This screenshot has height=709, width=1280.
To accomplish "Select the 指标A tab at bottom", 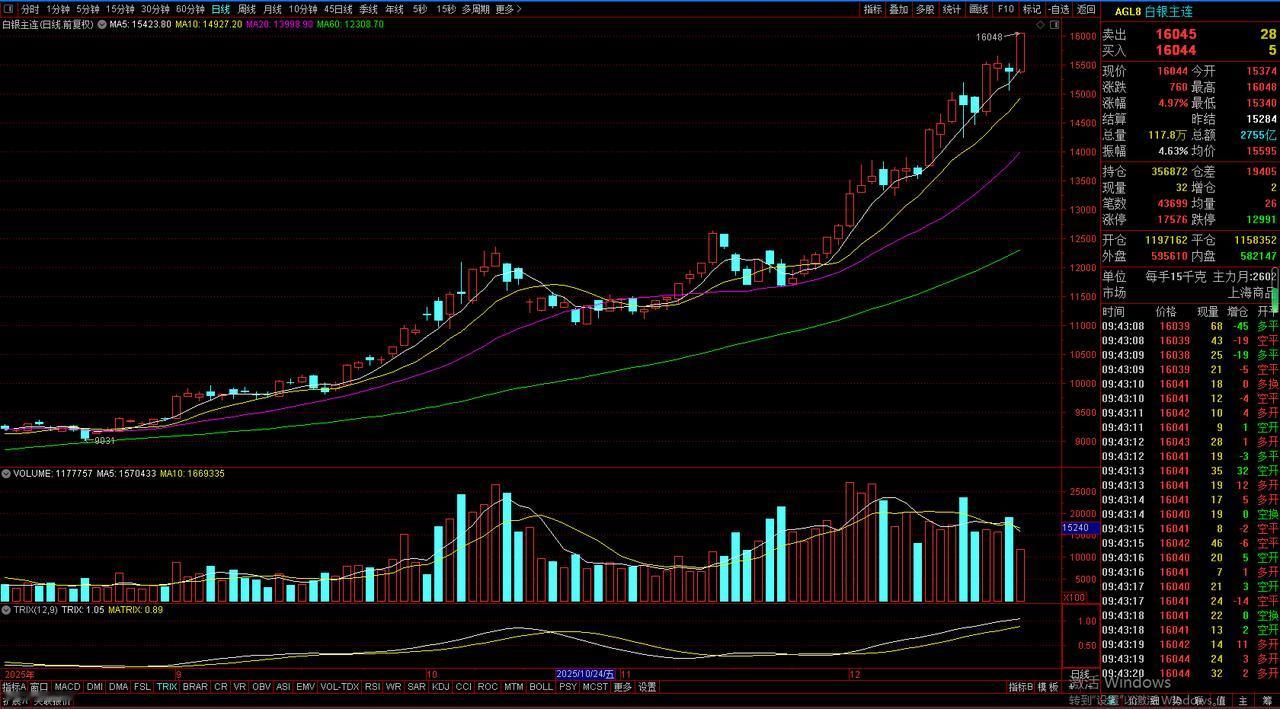I will [x=14, y=687].
